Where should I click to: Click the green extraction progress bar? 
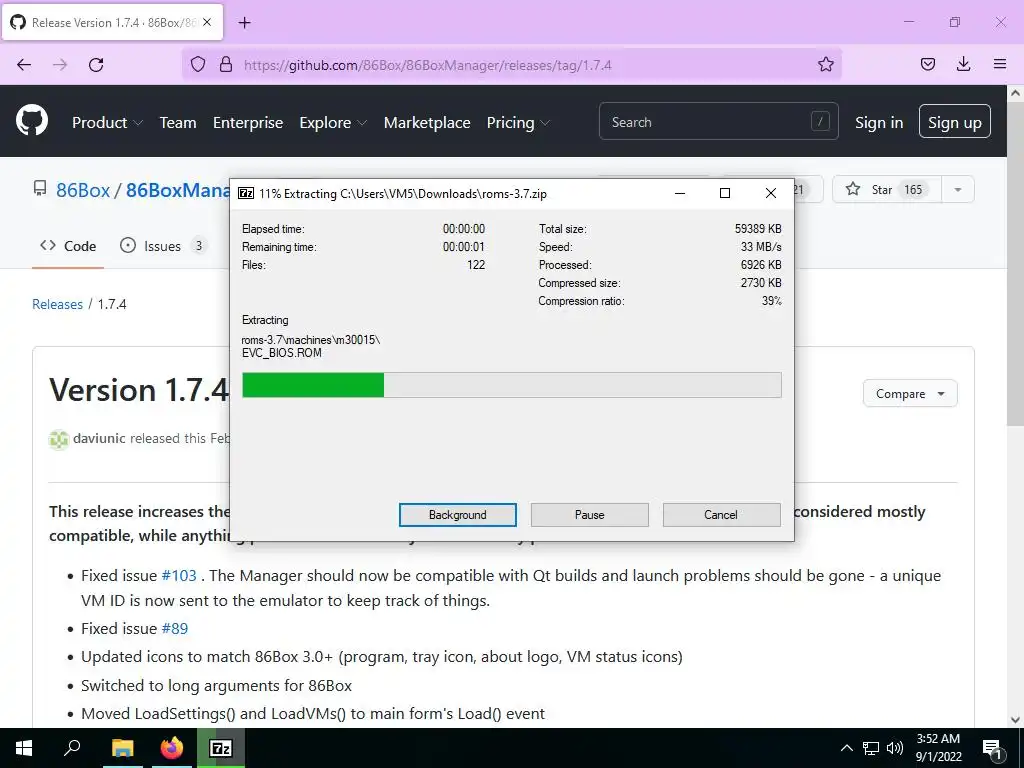coord(313,385)
